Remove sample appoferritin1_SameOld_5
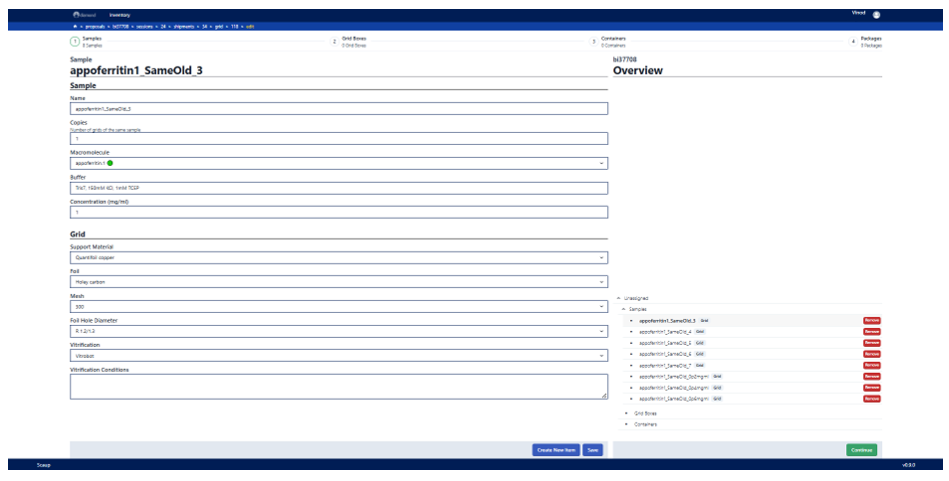 [x=872, y=343]
